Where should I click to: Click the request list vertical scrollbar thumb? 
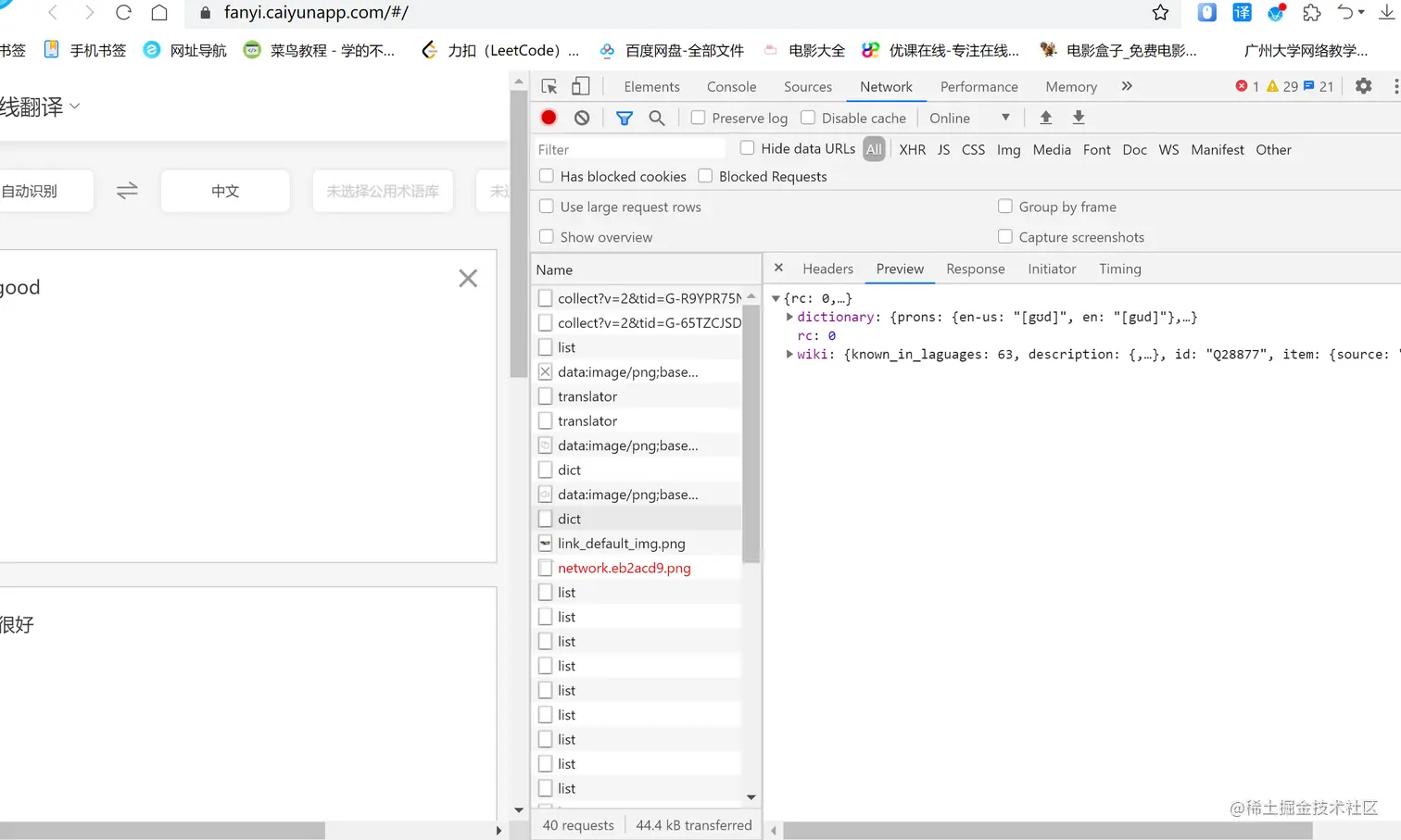coord(751,432)
